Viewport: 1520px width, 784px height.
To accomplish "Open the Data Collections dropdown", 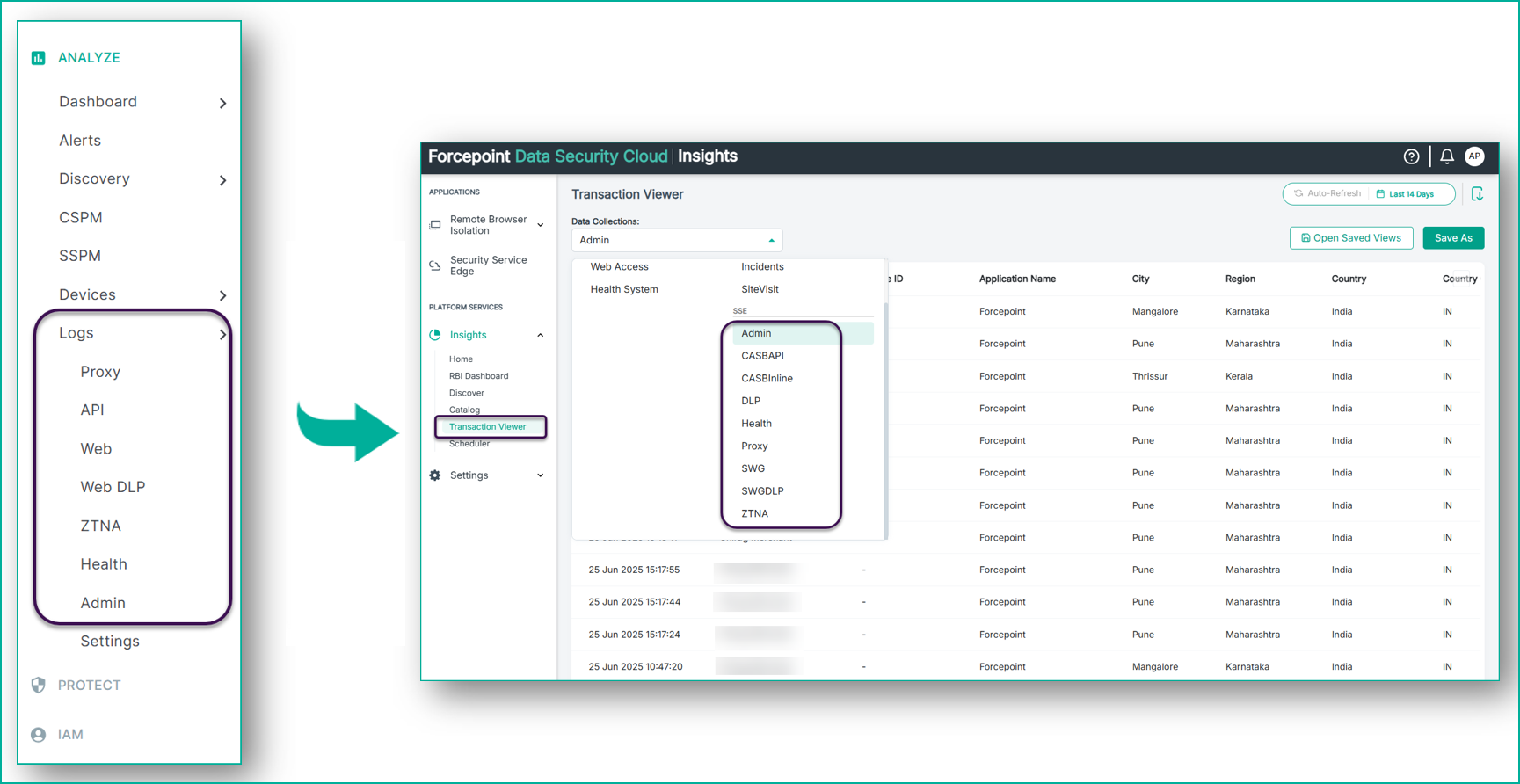I will pos(677,240).
